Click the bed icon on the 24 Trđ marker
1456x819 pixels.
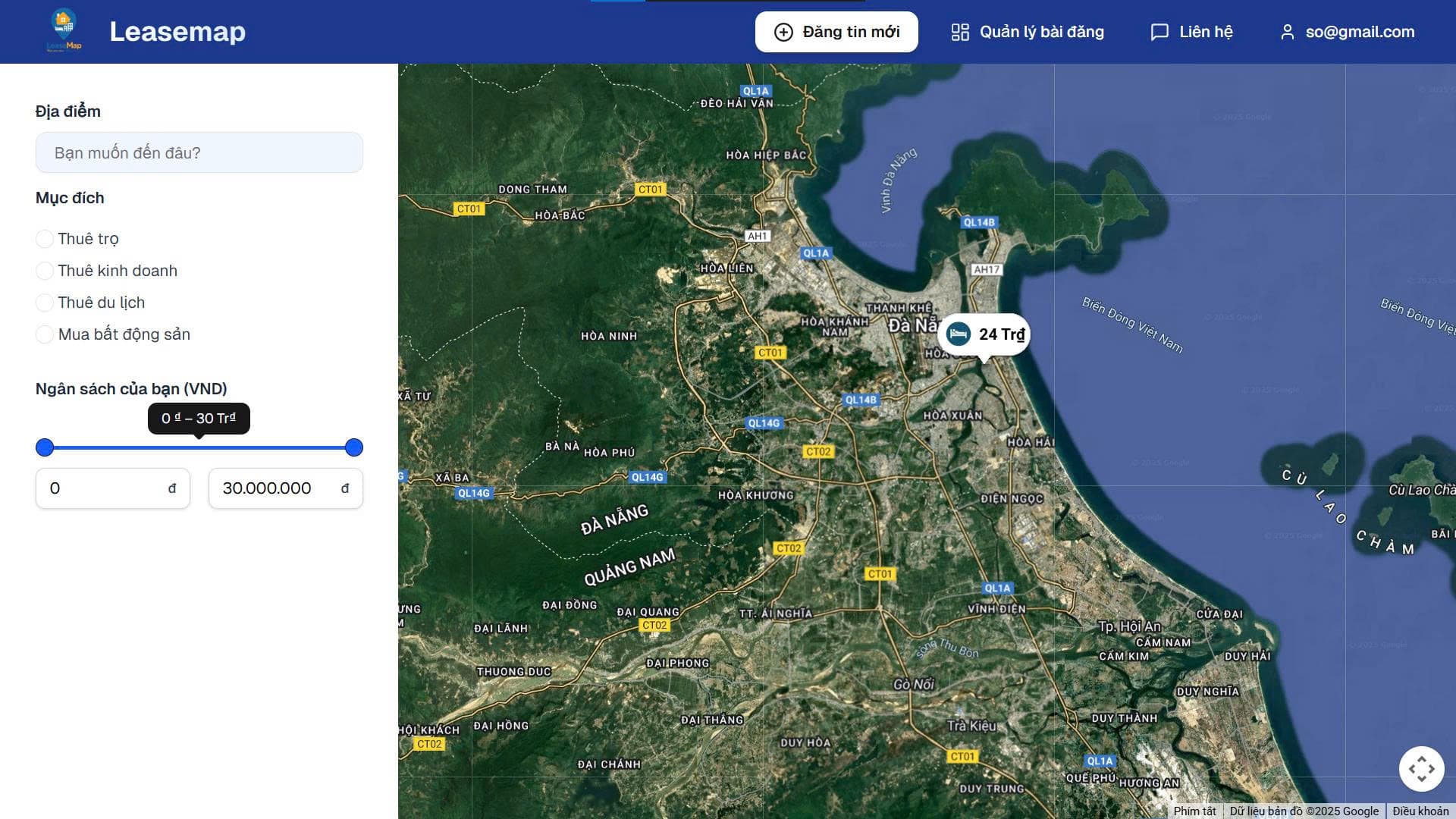[959, 334]
